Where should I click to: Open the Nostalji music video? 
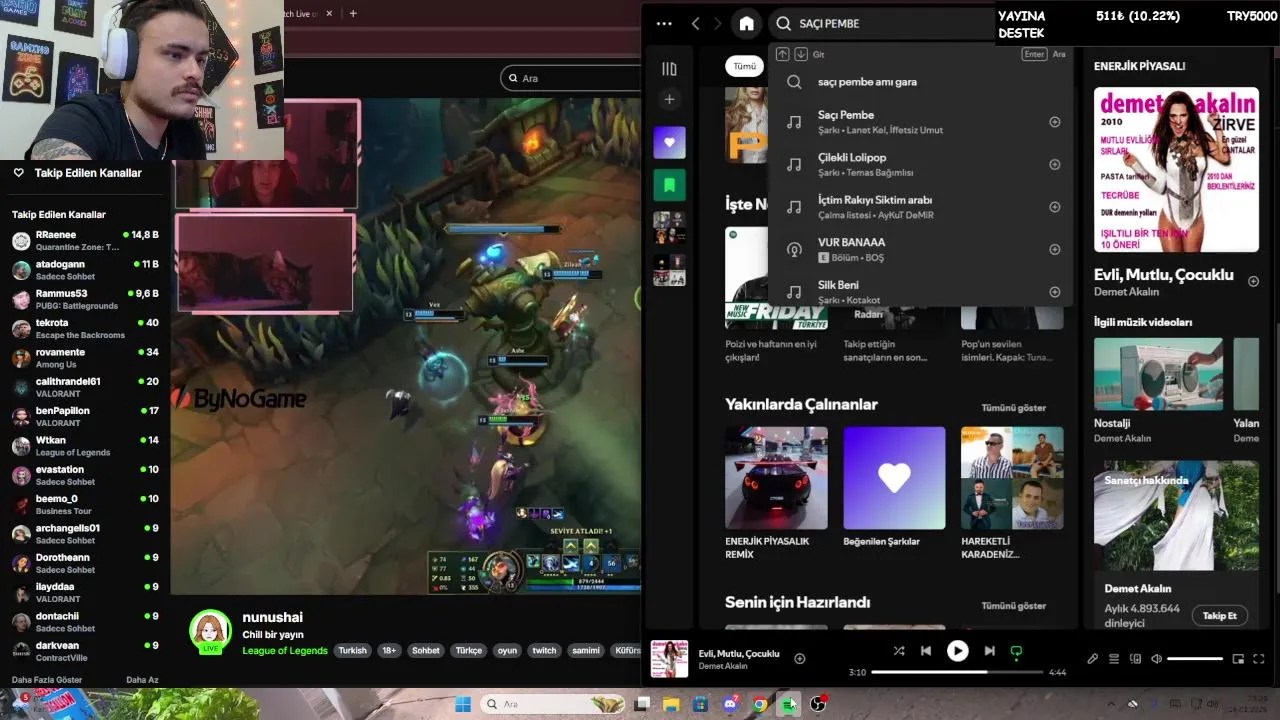[1158, 391]
